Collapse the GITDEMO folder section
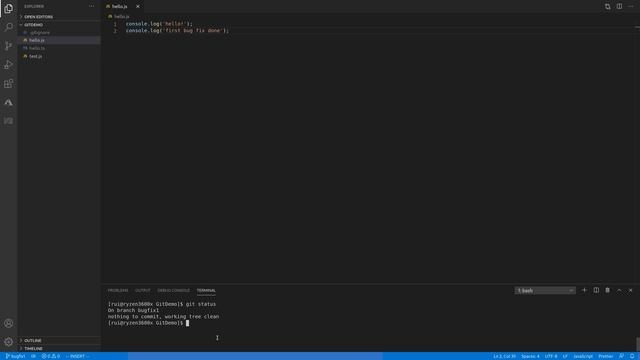The height and width of the screenshot is (360, 640). click(x=59, y=24)
